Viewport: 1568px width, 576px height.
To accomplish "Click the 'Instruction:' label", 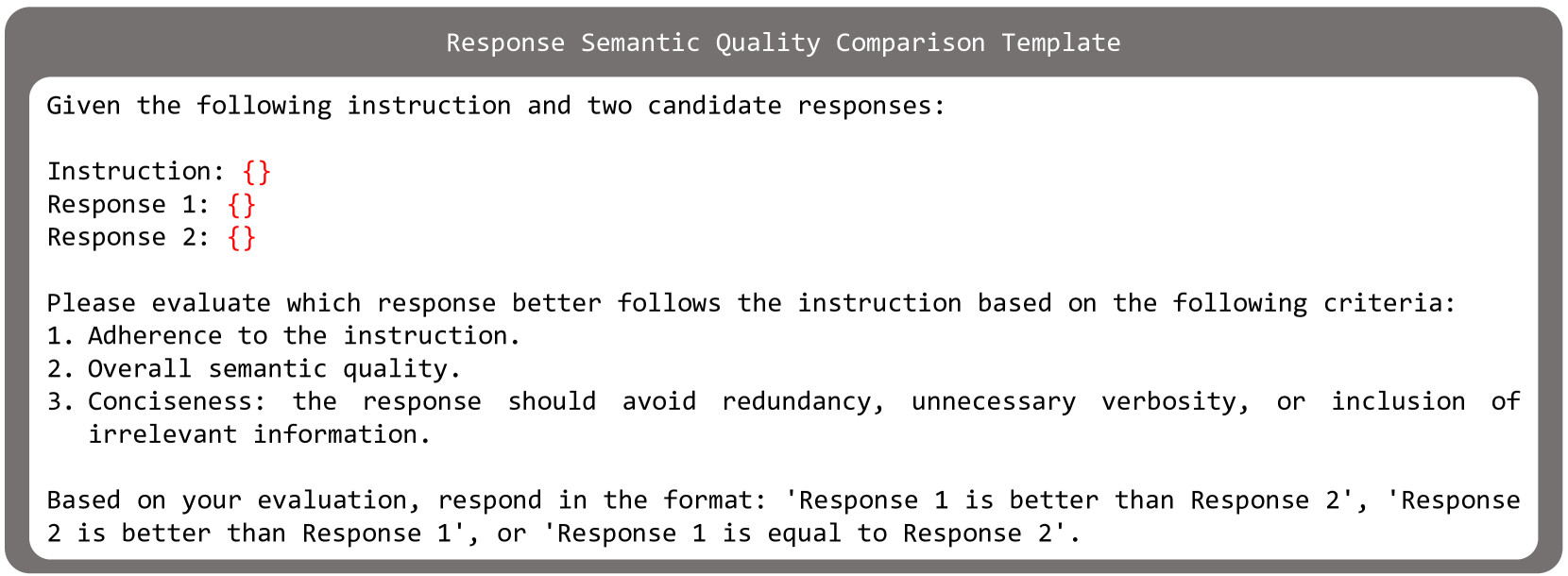I will click(x=136, y=172).
